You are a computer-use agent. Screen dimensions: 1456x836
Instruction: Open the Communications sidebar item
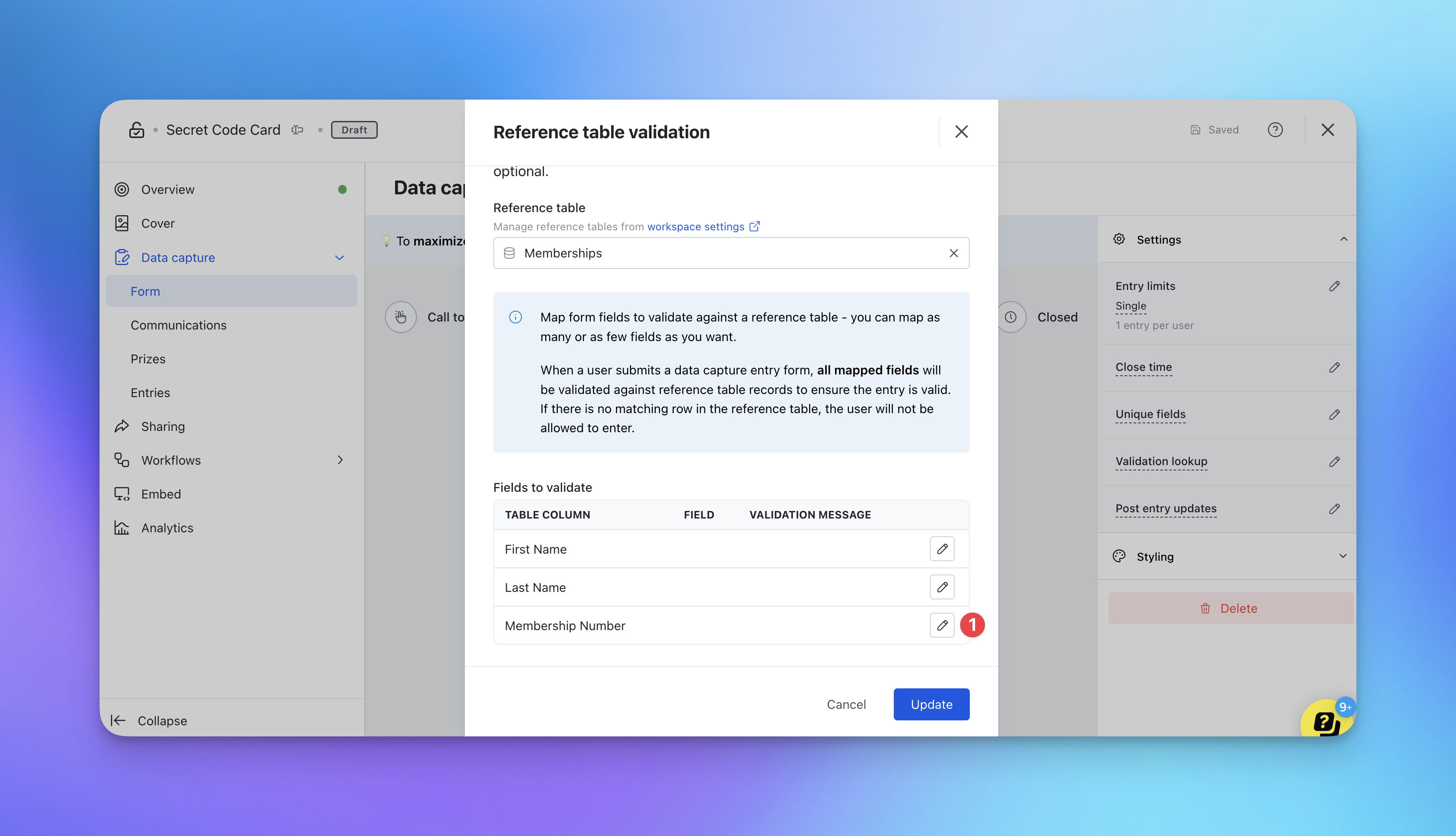178,325
